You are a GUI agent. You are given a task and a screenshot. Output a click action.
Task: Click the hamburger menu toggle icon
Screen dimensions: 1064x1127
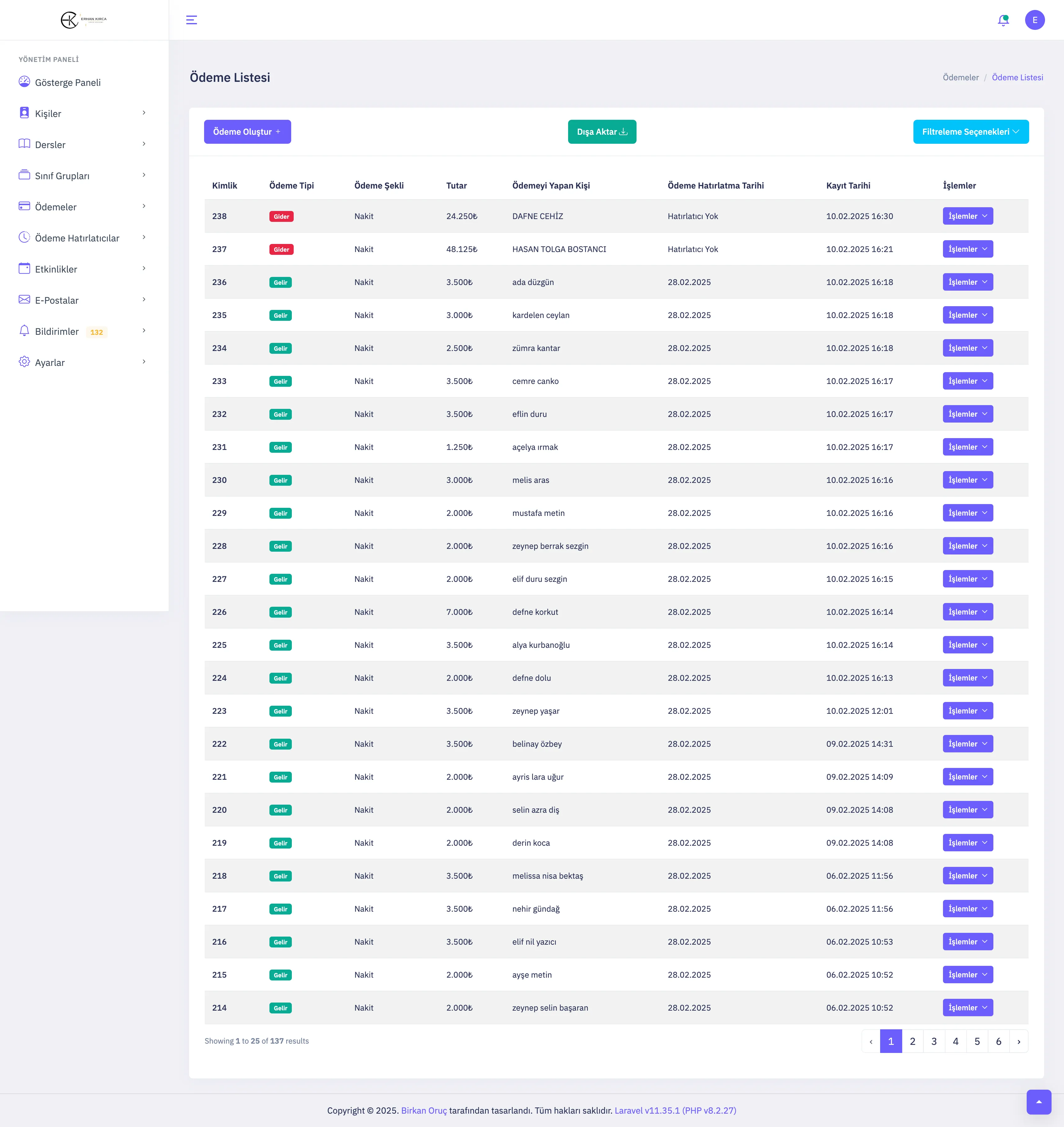click(192, 20)
